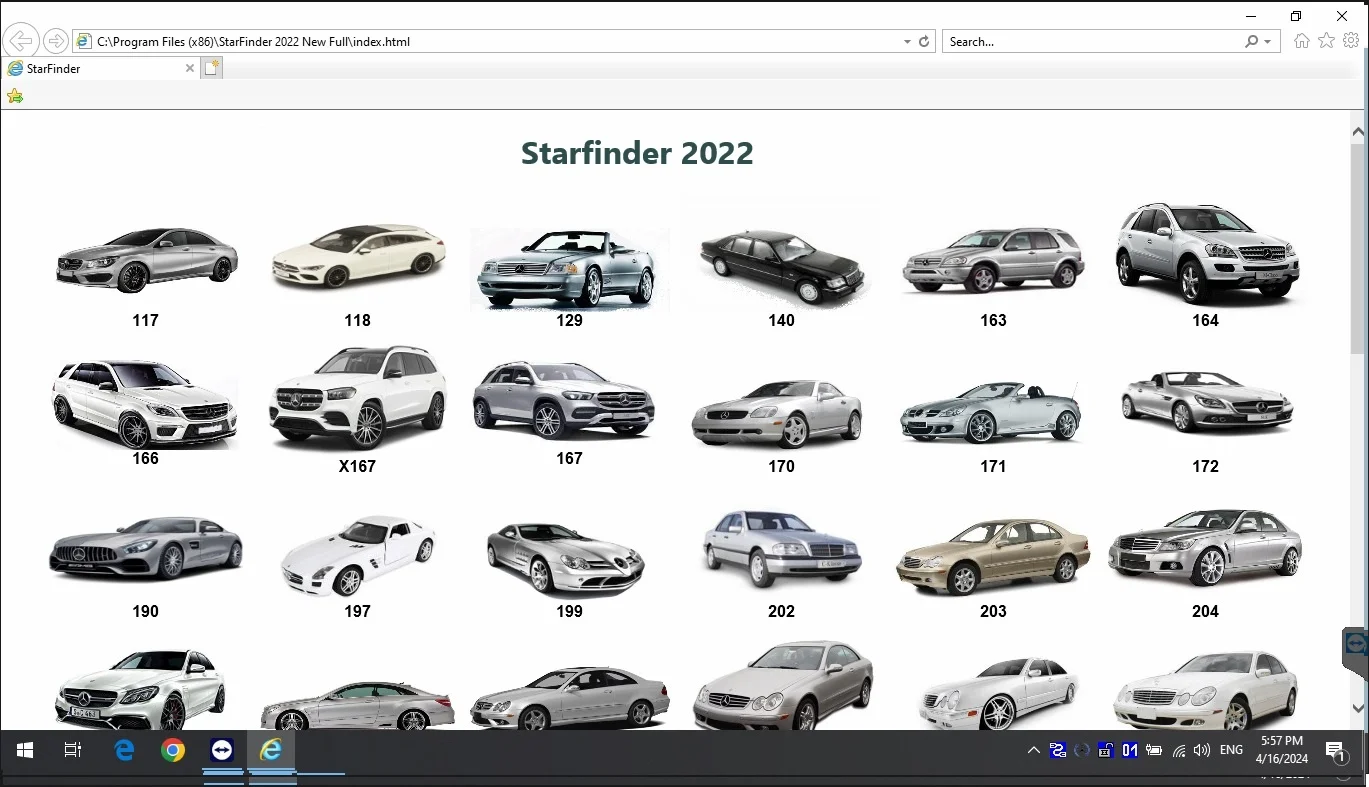Screen dimensions: 1369x787
Task: Open the Action Center notification icon
Action: (1336, 750)
